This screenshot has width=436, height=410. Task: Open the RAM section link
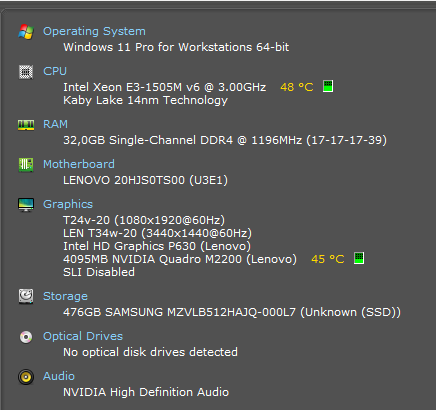55,124
